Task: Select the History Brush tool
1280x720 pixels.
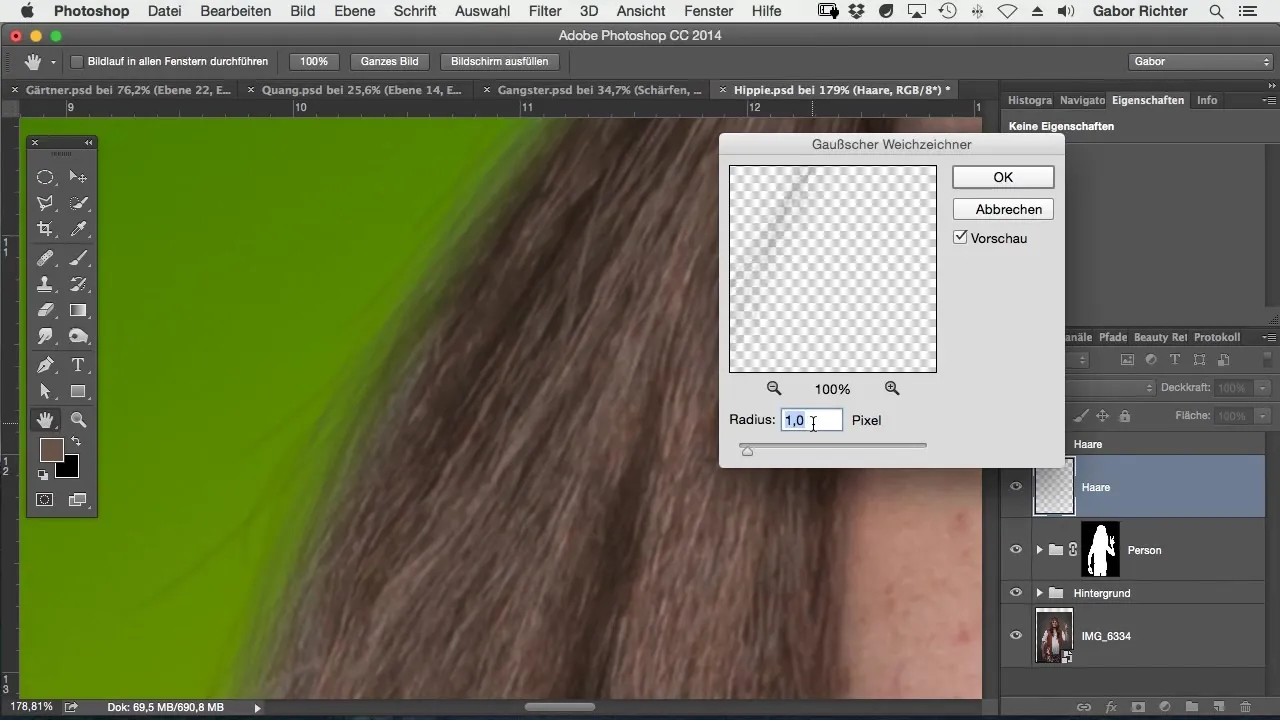Action: [78, 285]
